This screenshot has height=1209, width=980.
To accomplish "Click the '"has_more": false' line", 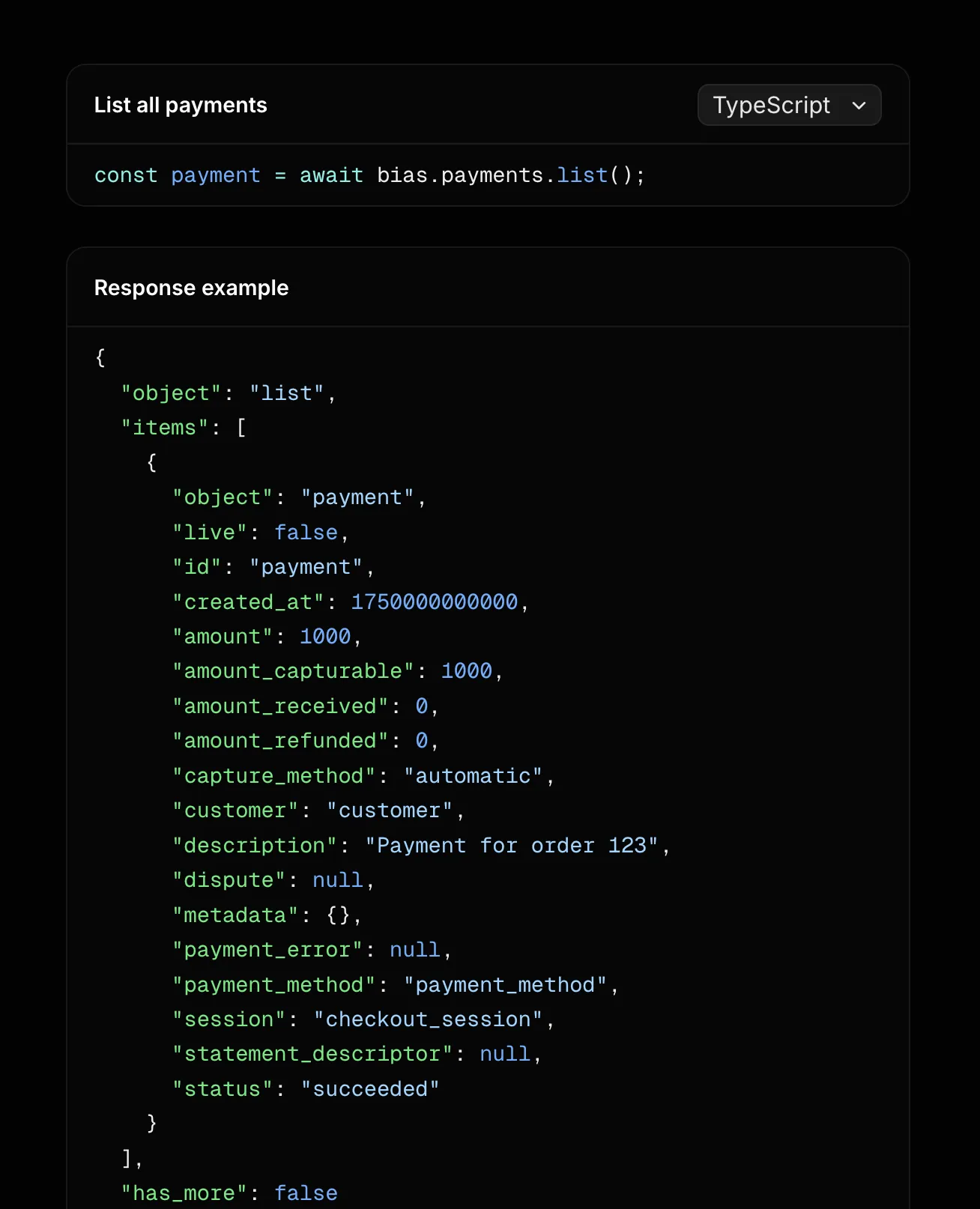I will point(229,1193).
